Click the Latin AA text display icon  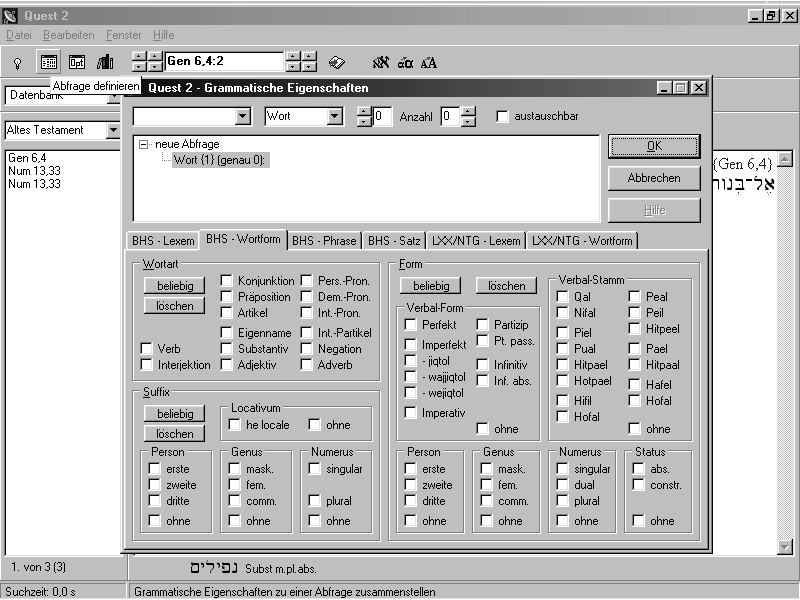429,62
